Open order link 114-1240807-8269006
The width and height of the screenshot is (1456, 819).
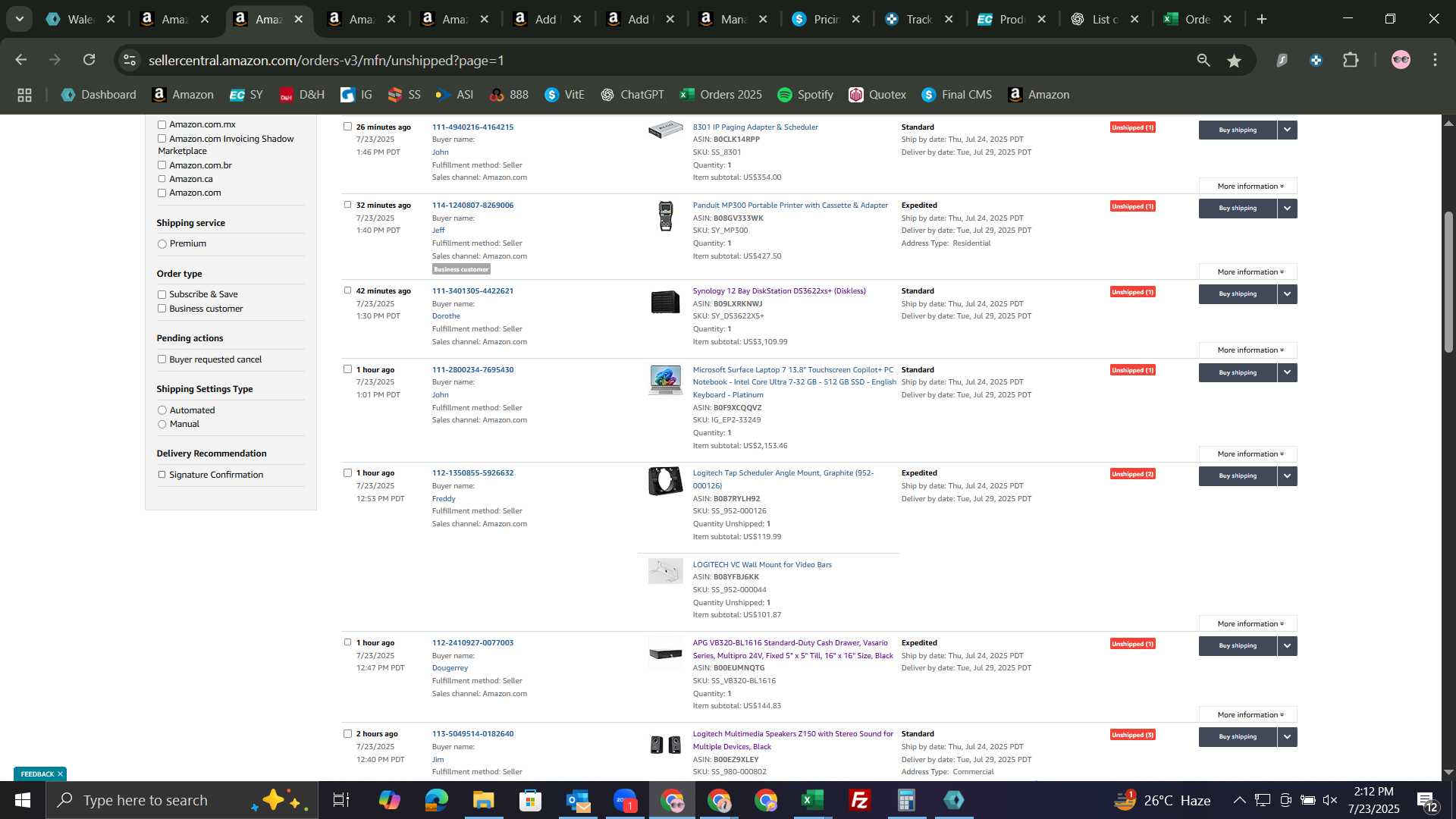pos(472,206)
